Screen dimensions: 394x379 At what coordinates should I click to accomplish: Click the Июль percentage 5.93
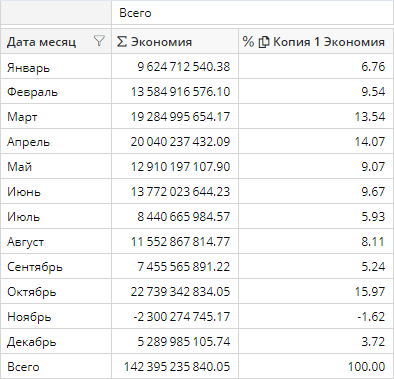(373, 217)
